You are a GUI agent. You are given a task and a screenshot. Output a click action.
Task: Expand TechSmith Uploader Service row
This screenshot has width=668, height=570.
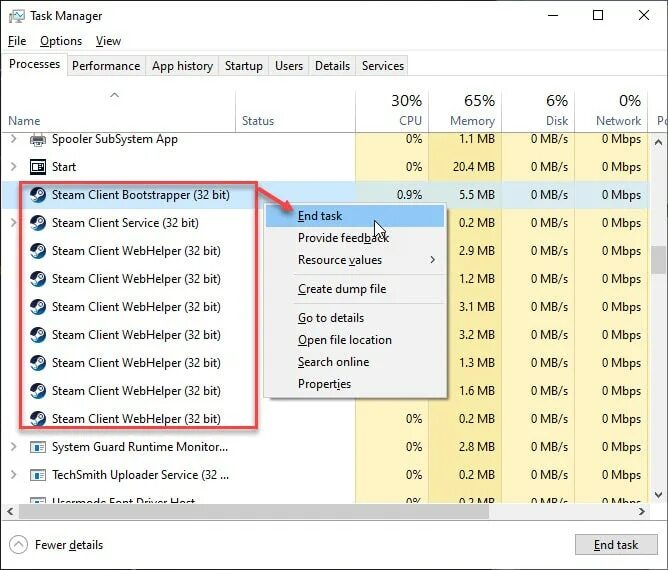[13, 475]
